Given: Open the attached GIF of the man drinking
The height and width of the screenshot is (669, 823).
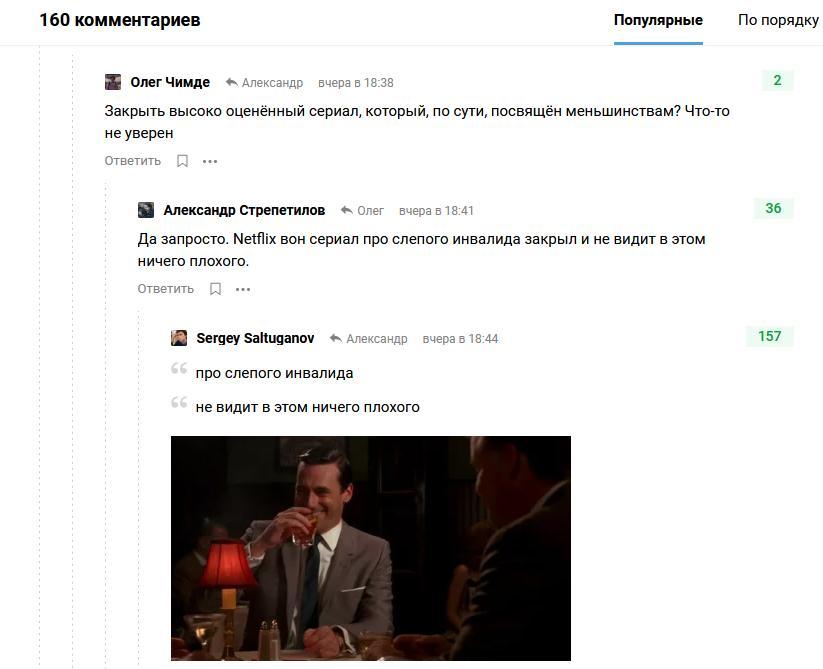Looking at the screenshot, I should pos(371,548).
